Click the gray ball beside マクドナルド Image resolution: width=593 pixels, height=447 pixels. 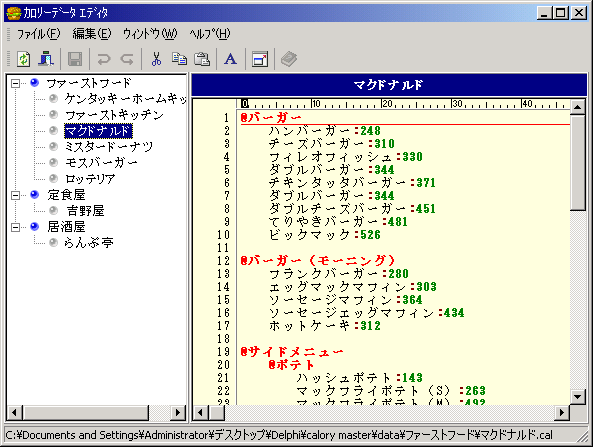(54, 131)
